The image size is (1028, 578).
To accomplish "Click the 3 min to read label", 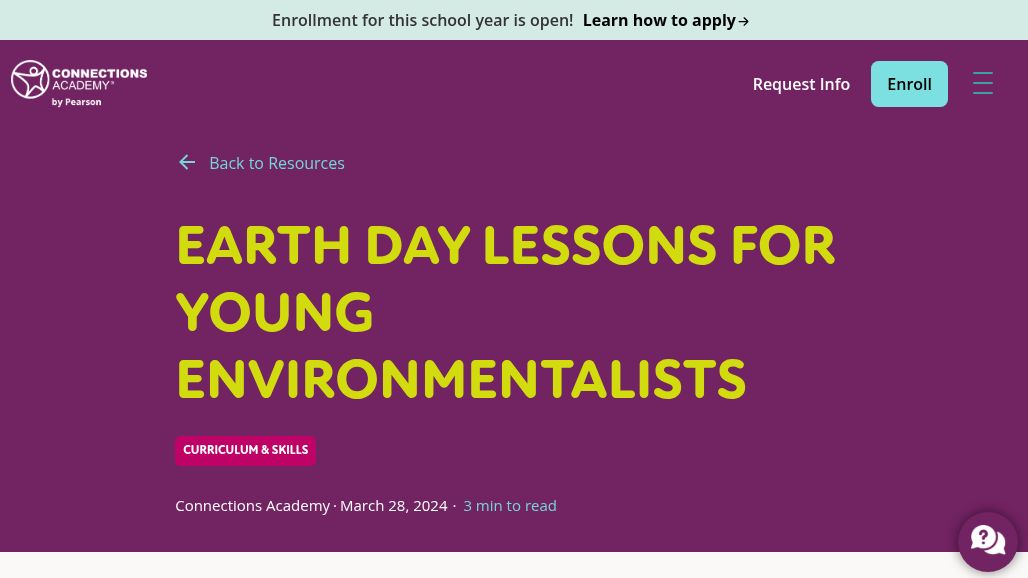I will click(x=509, y=506).
